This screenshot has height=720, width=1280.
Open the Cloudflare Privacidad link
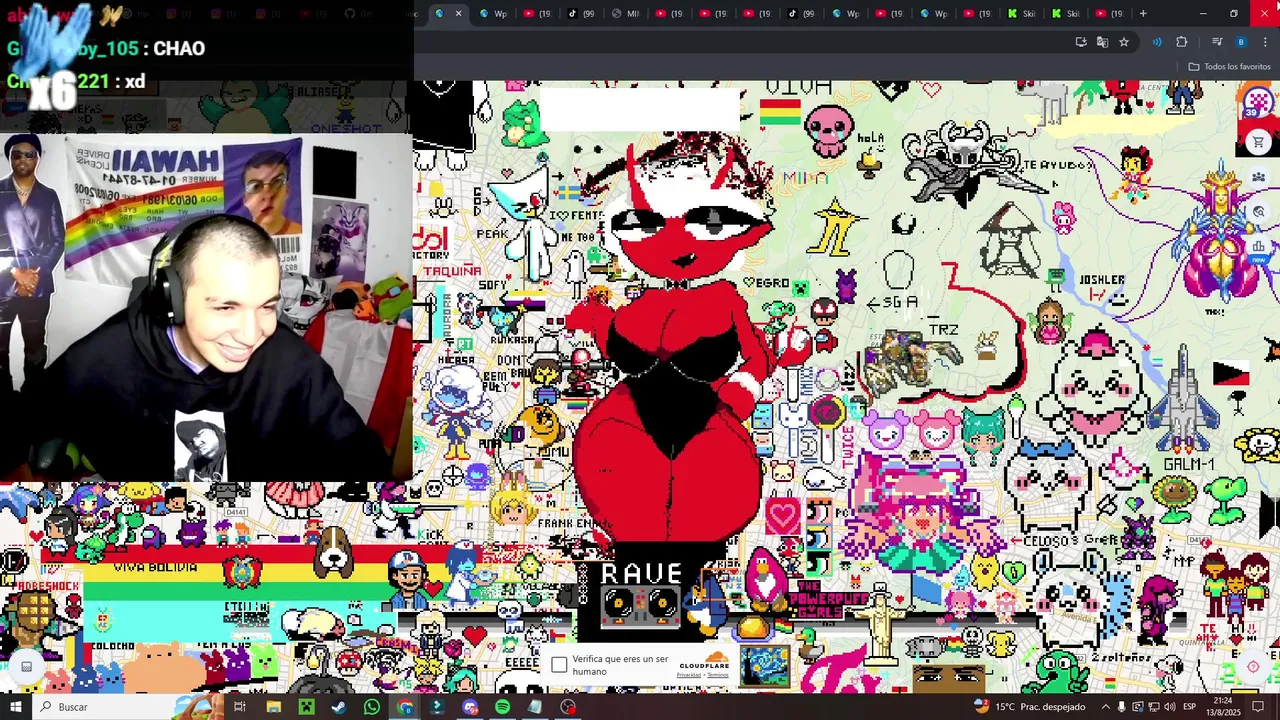coord(688,675)
